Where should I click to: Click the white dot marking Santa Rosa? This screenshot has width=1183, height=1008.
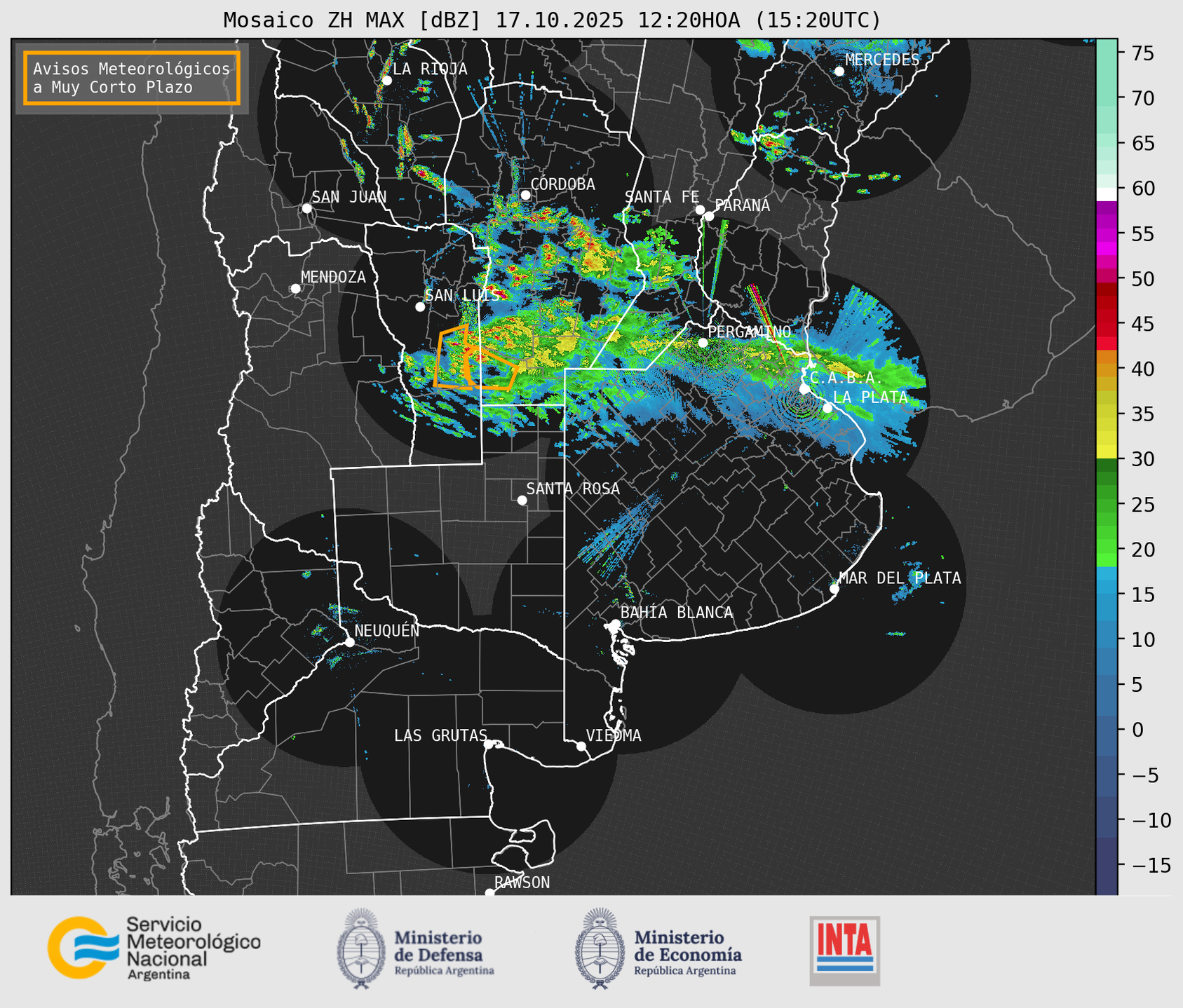tap(522, 500)
